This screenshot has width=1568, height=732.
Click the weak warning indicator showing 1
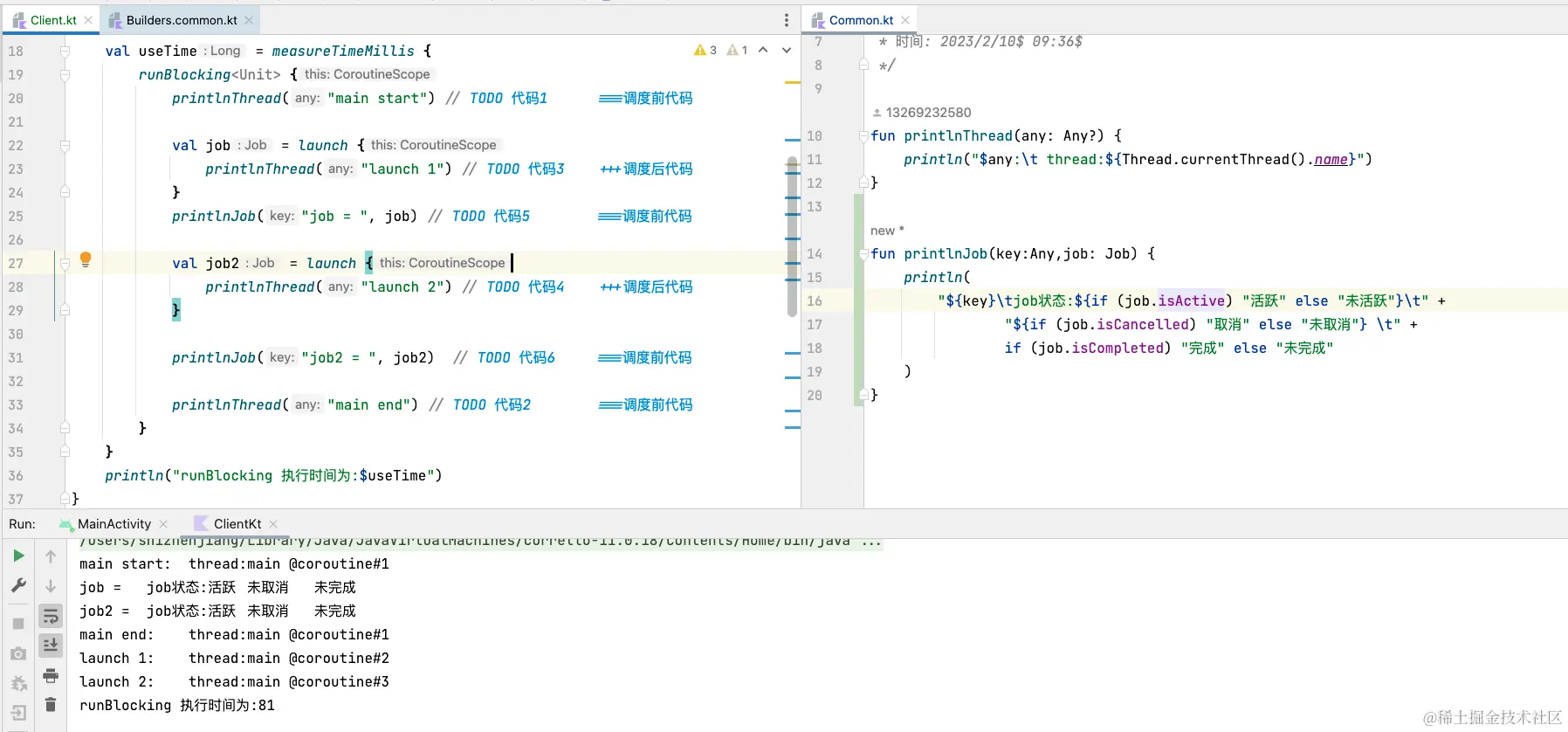click(x=738, y=51)
